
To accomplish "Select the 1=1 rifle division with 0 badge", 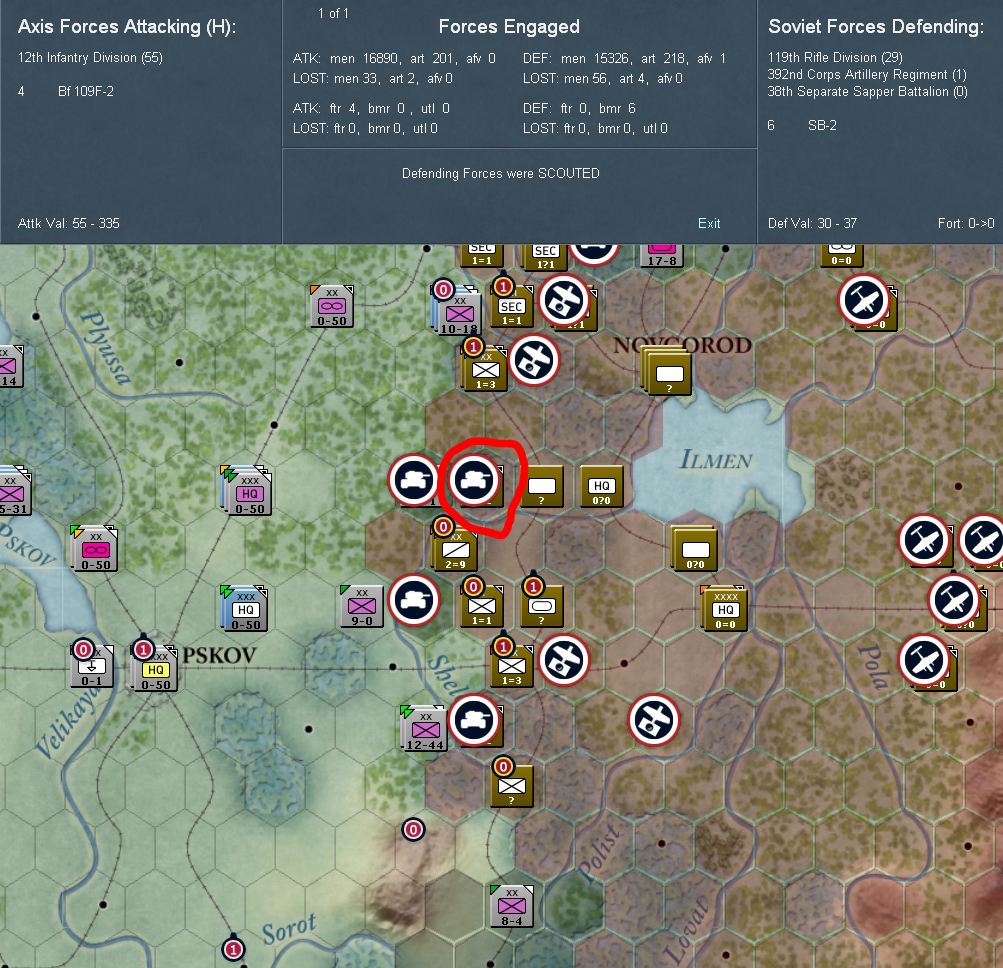I will [482, 606].
